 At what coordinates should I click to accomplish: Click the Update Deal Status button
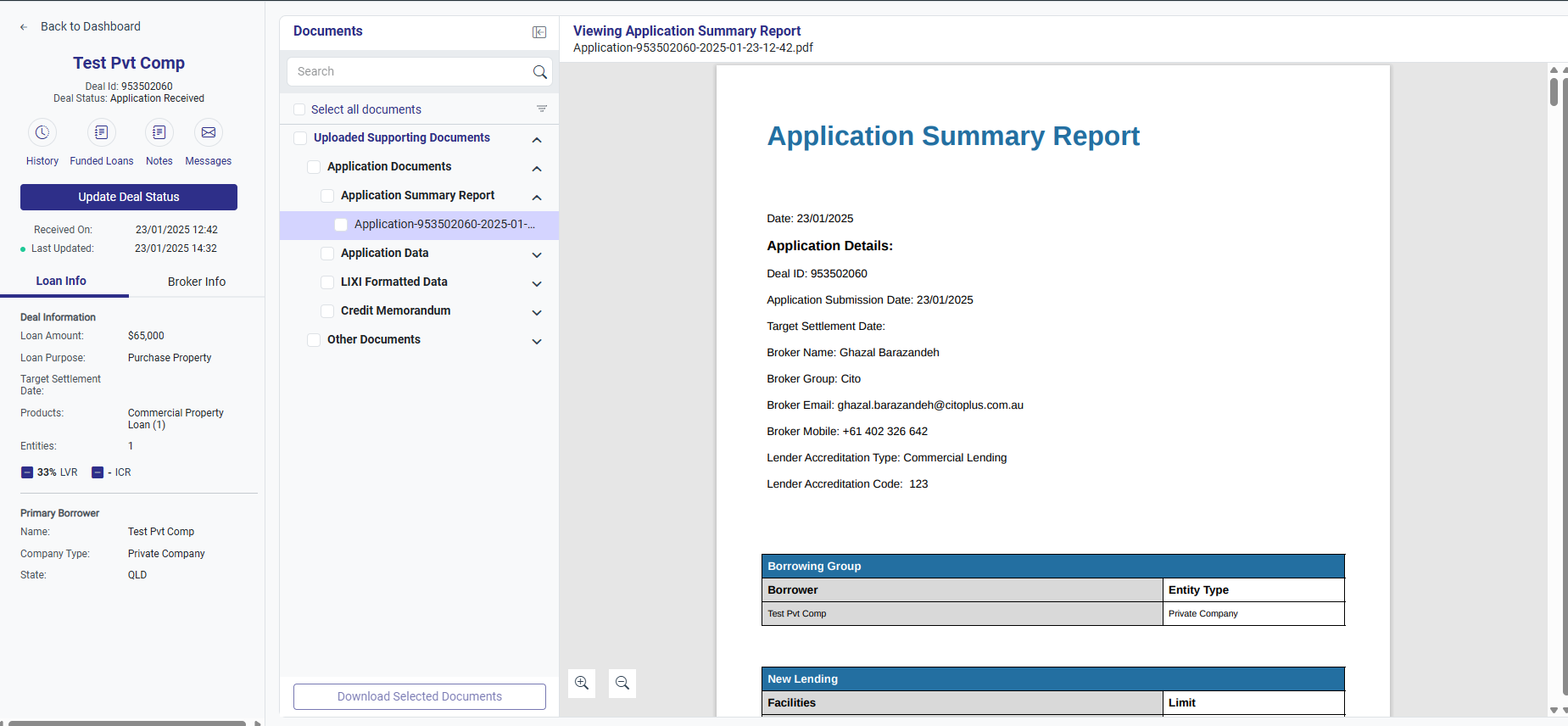(x=129, y=197)
